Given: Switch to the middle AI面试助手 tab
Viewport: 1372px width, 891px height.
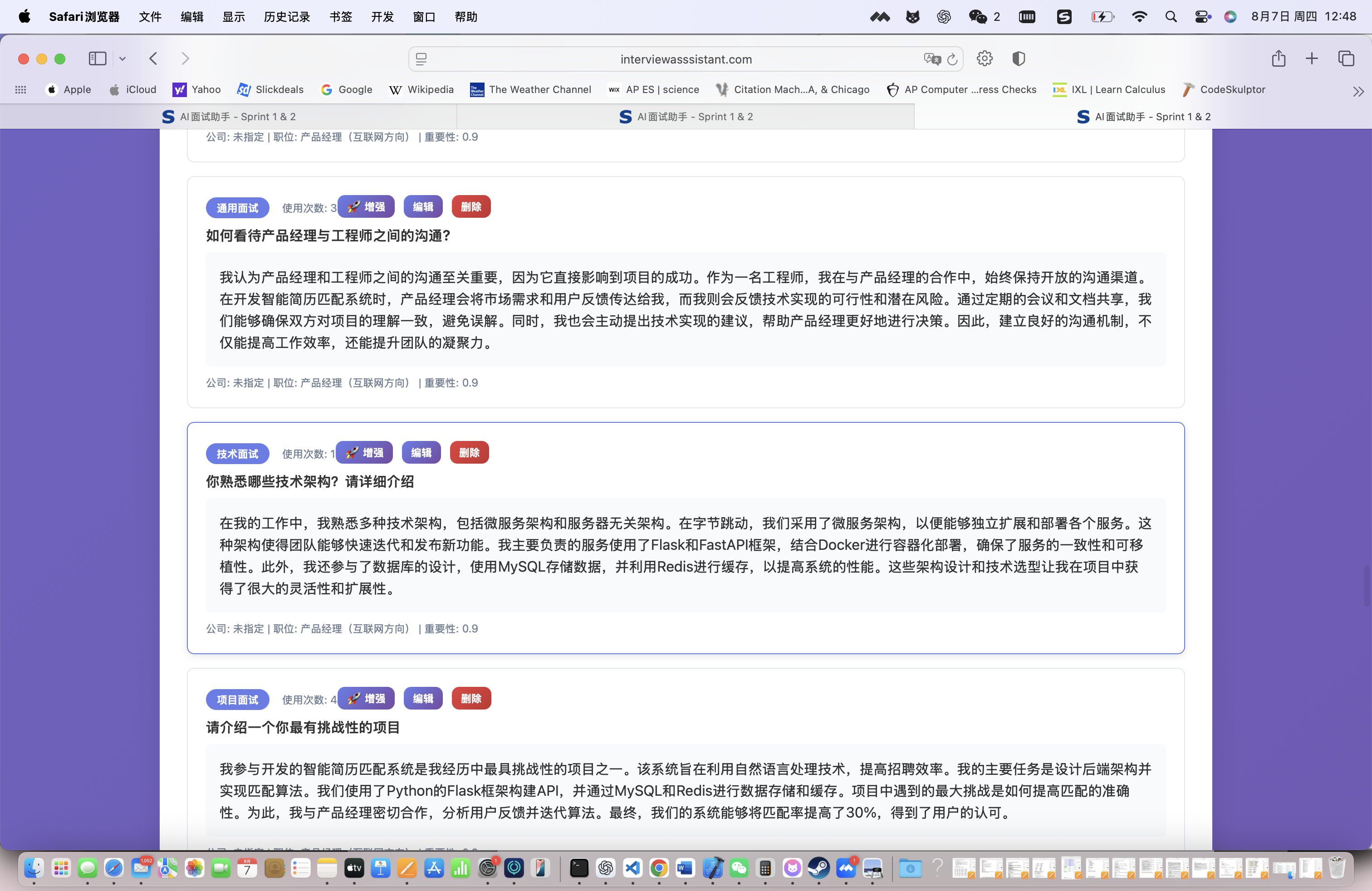Looking at the screenshot, I should (x=685, y=117).
